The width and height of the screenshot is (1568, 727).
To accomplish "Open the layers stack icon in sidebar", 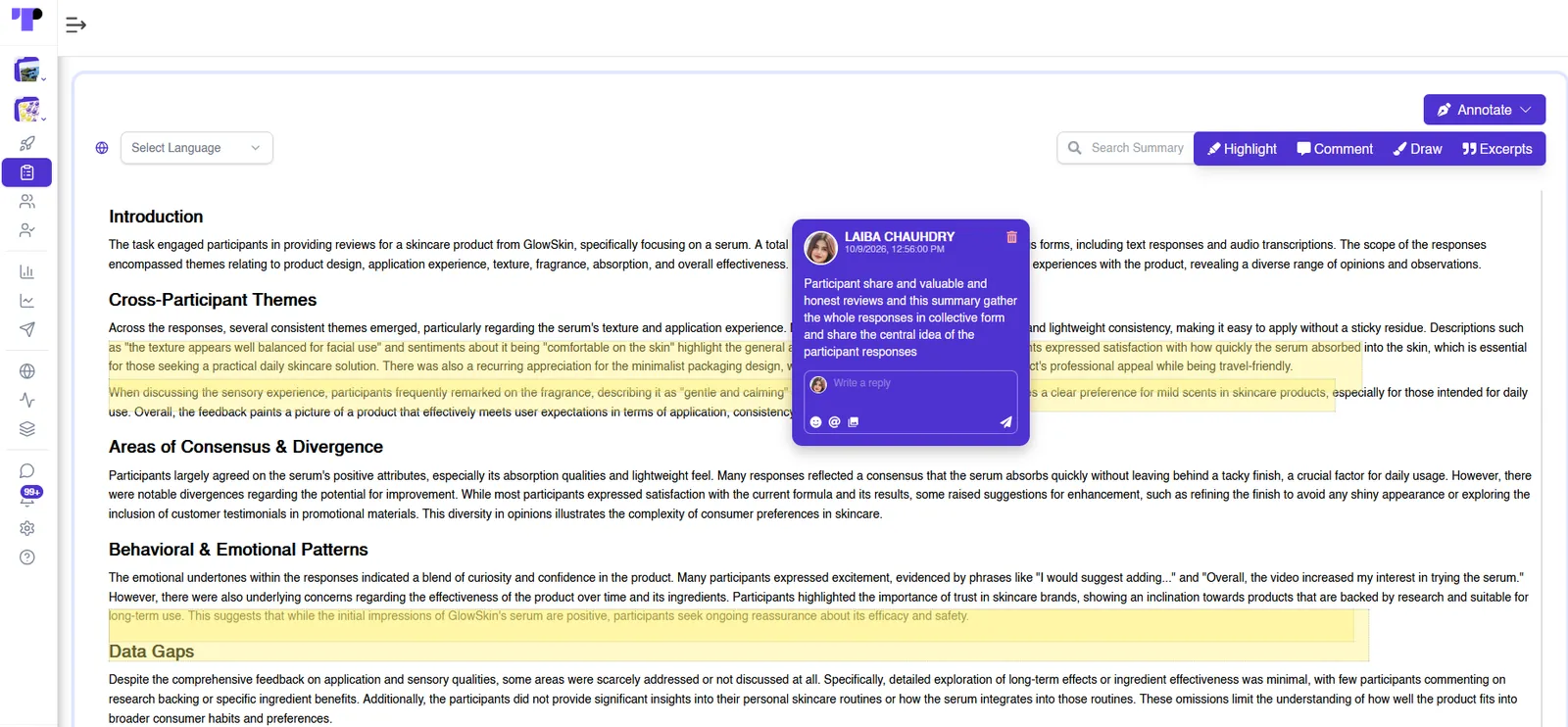I will [27, 429].
